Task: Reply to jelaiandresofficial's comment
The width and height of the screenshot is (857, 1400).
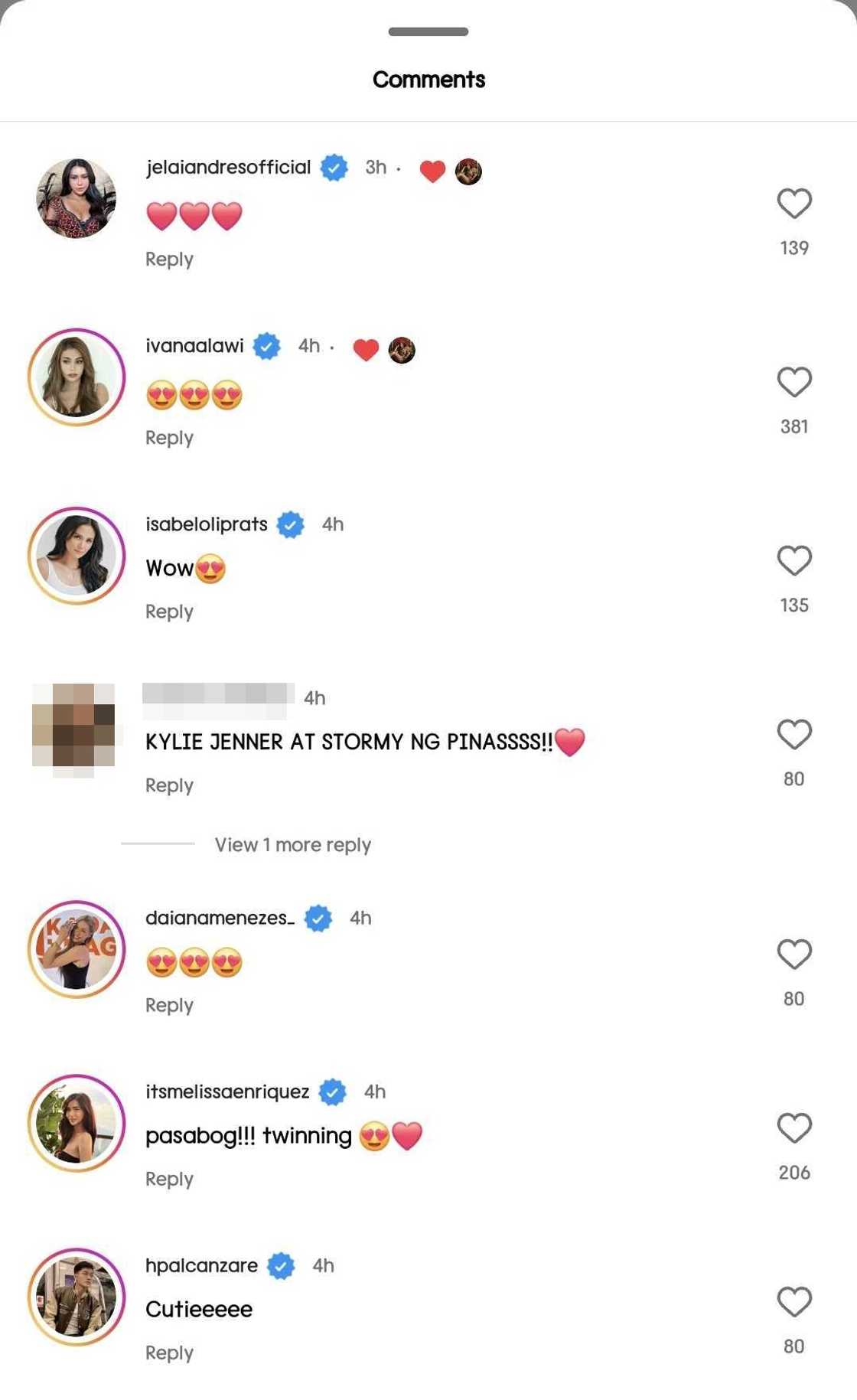Action: (x=169, y=259)
